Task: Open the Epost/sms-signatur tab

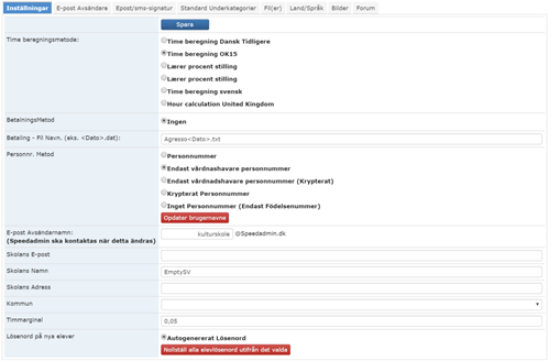Action: [x=144, y=8]
